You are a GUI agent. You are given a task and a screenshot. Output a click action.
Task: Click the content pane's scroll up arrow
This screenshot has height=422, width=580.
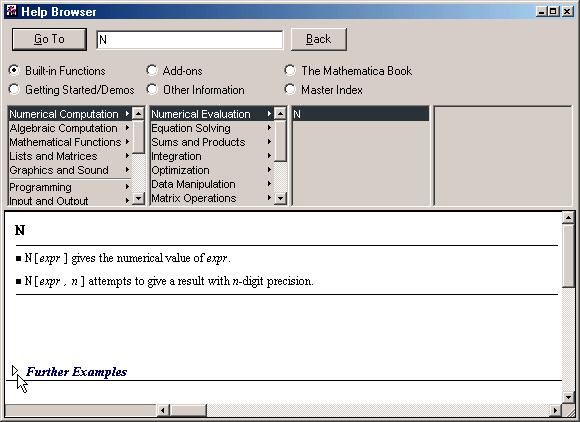tap(568, 217)
